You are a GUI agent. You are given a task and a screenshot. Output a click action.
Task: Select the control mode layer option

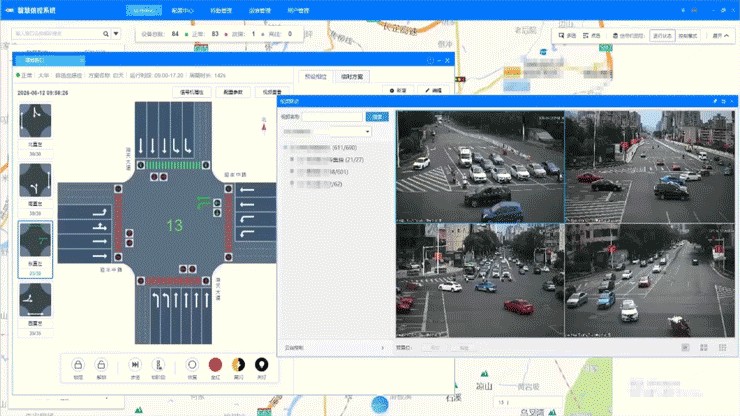coord(688,36)
